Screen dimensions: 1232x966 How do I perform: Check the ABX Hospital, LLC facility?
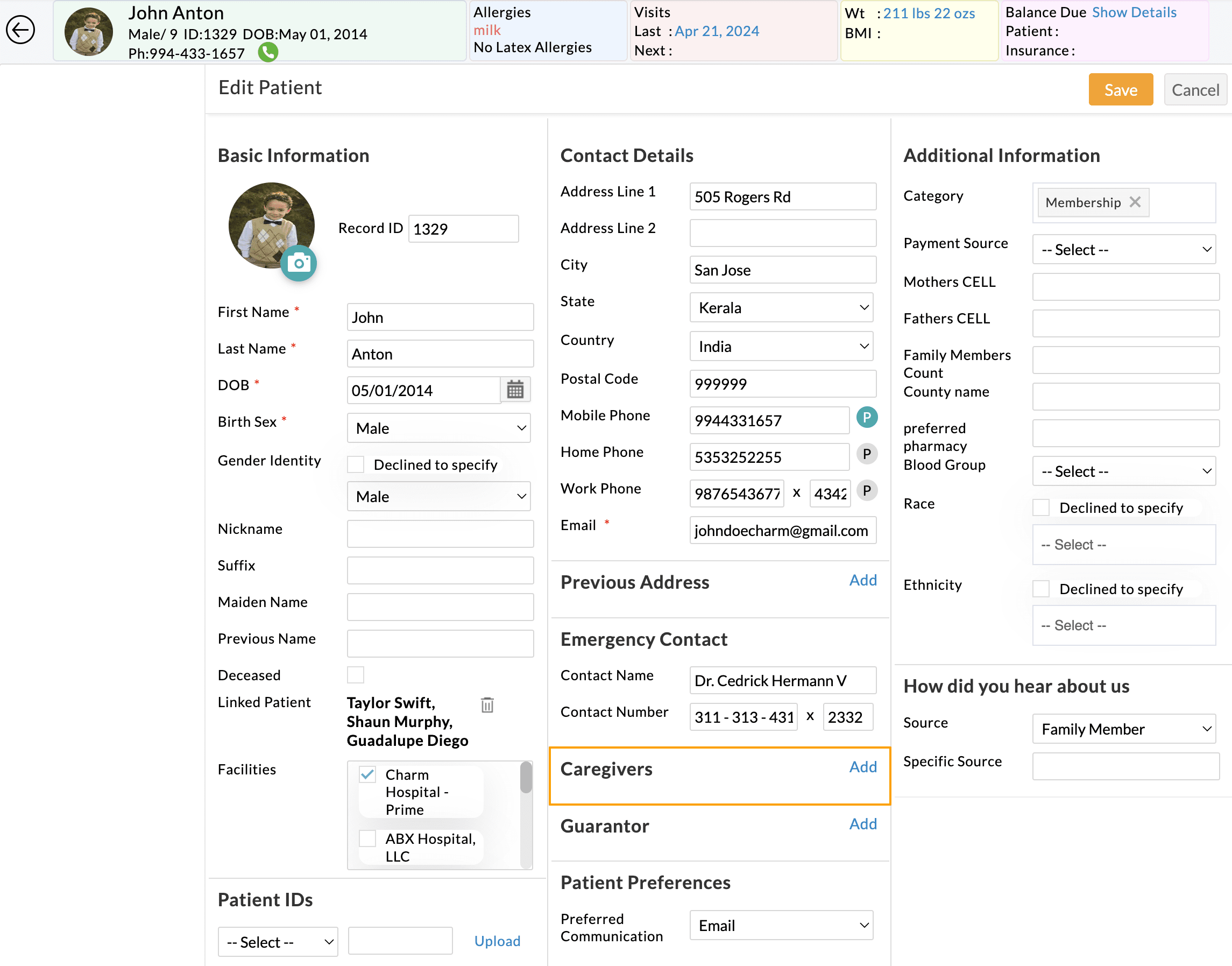(367, 839)
